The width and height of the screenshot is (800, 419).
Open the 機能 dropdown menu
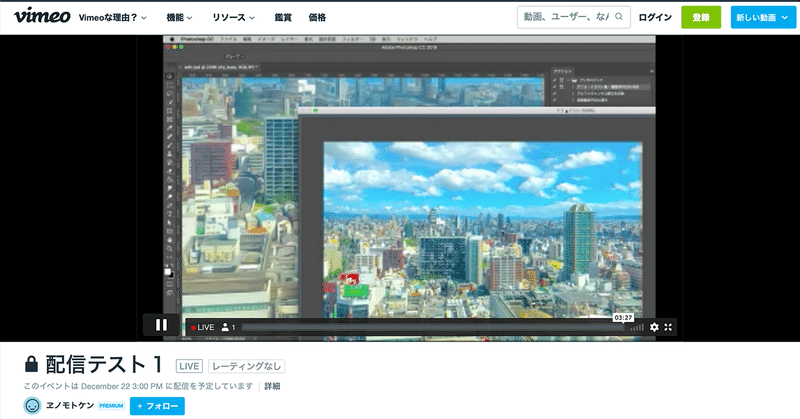click(x=179, y=17)
